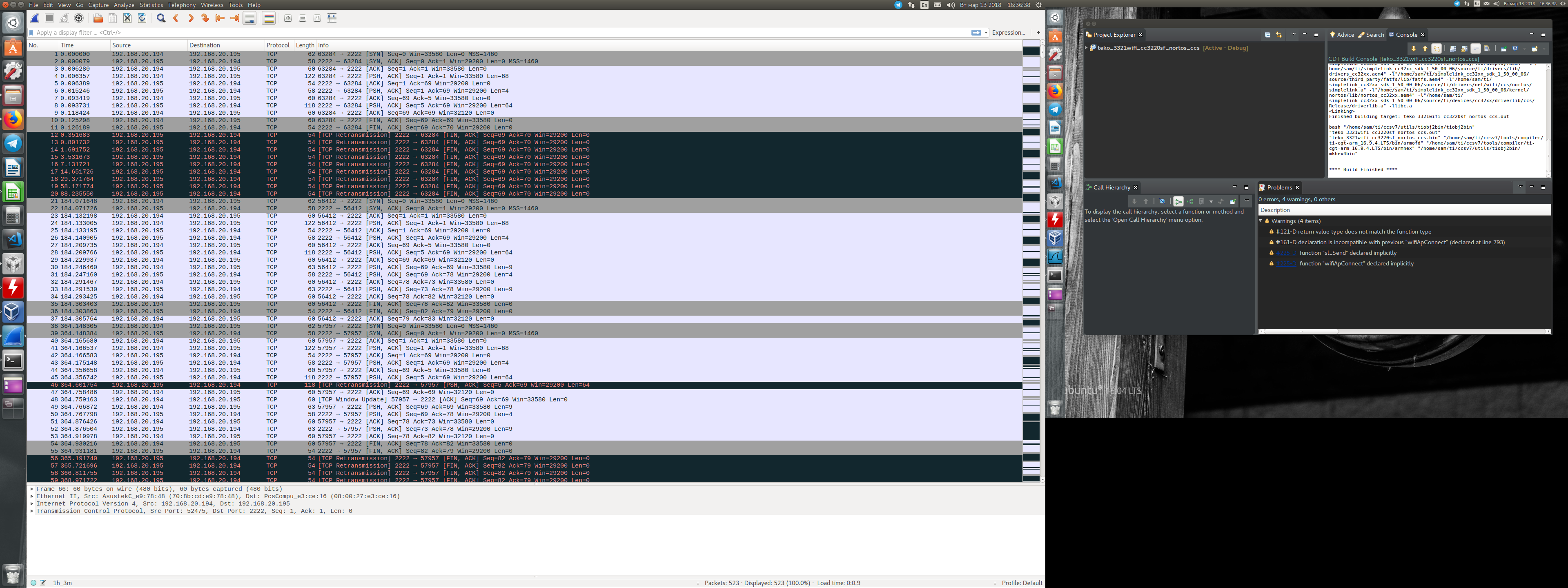Toggle auto scroll during live capture

(x=249, y=18)
